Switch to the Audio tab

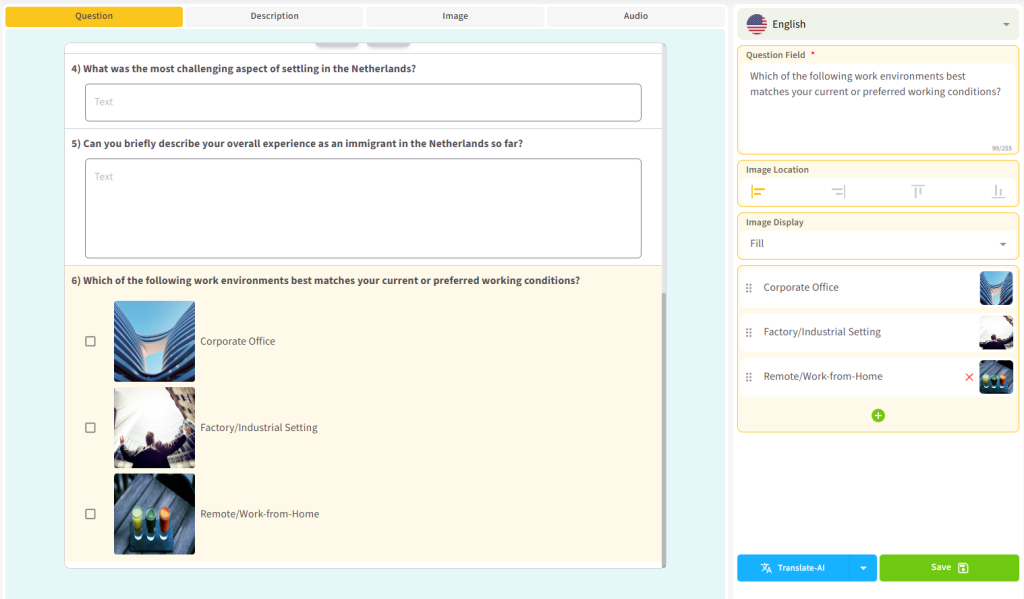[x=635, y=16]
